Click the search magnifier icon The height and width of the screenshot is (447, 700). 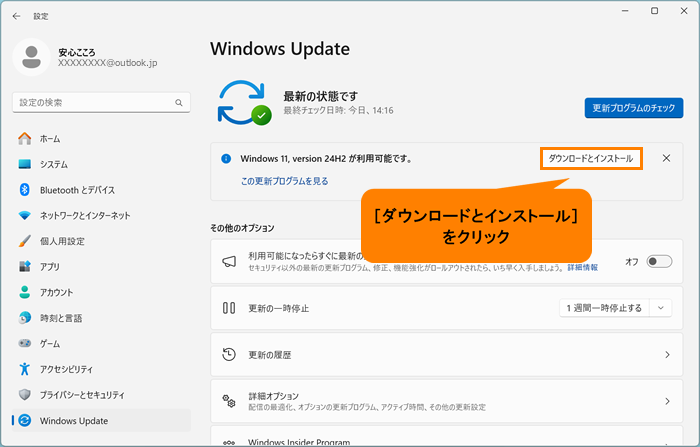coord(180,103)
